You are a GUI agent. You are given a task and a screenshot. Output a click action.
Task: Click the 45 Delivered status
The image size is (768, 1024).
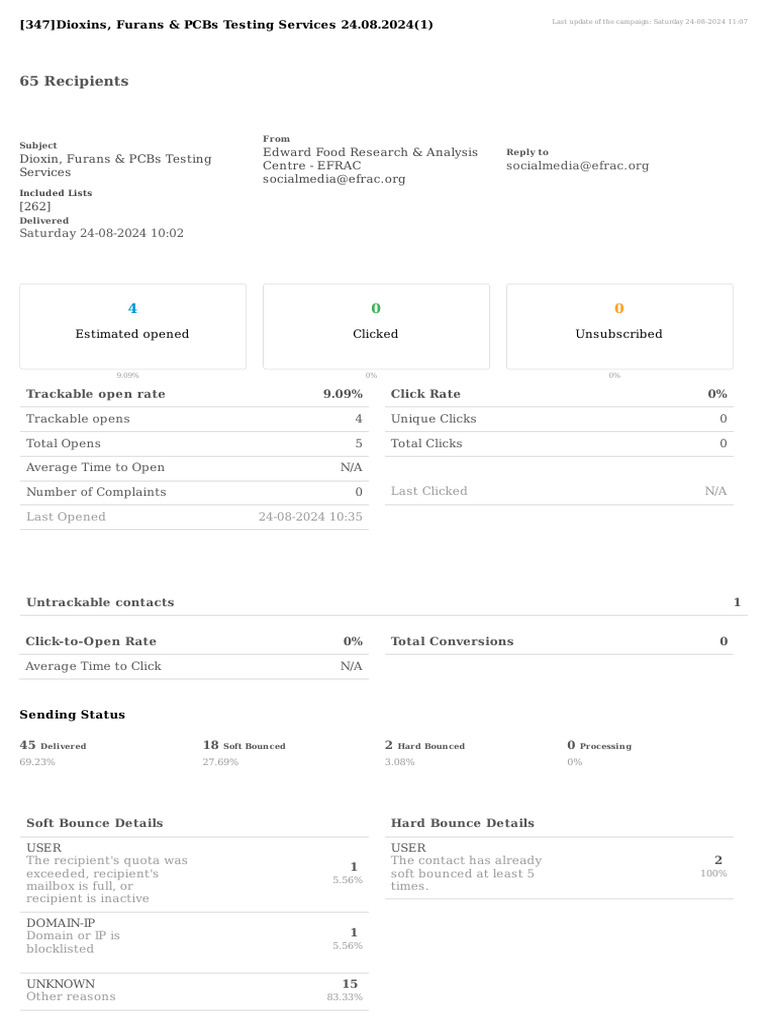pyautogui.click(x=53, y=752)
